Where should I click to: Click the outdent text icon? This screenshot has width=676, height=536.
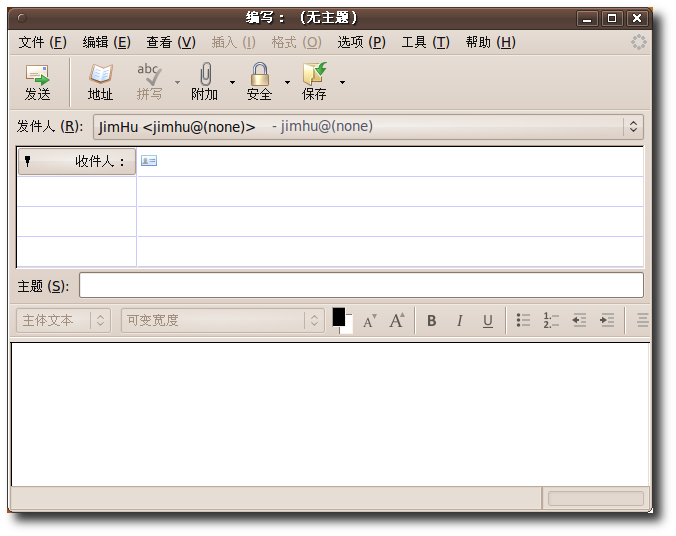point(579,320)
